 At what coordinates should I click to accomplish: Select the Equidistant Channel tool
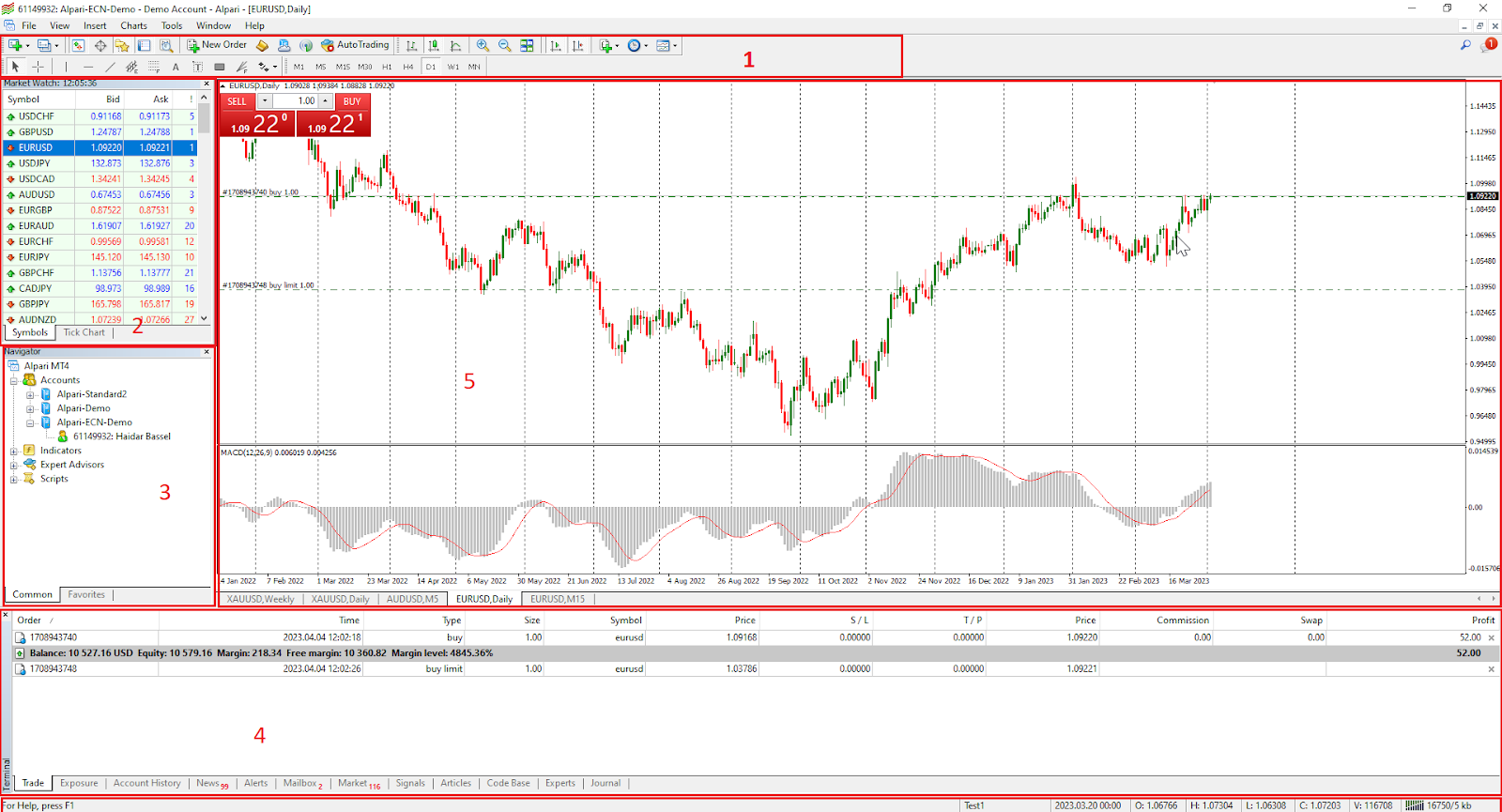[x=131, y=67]
